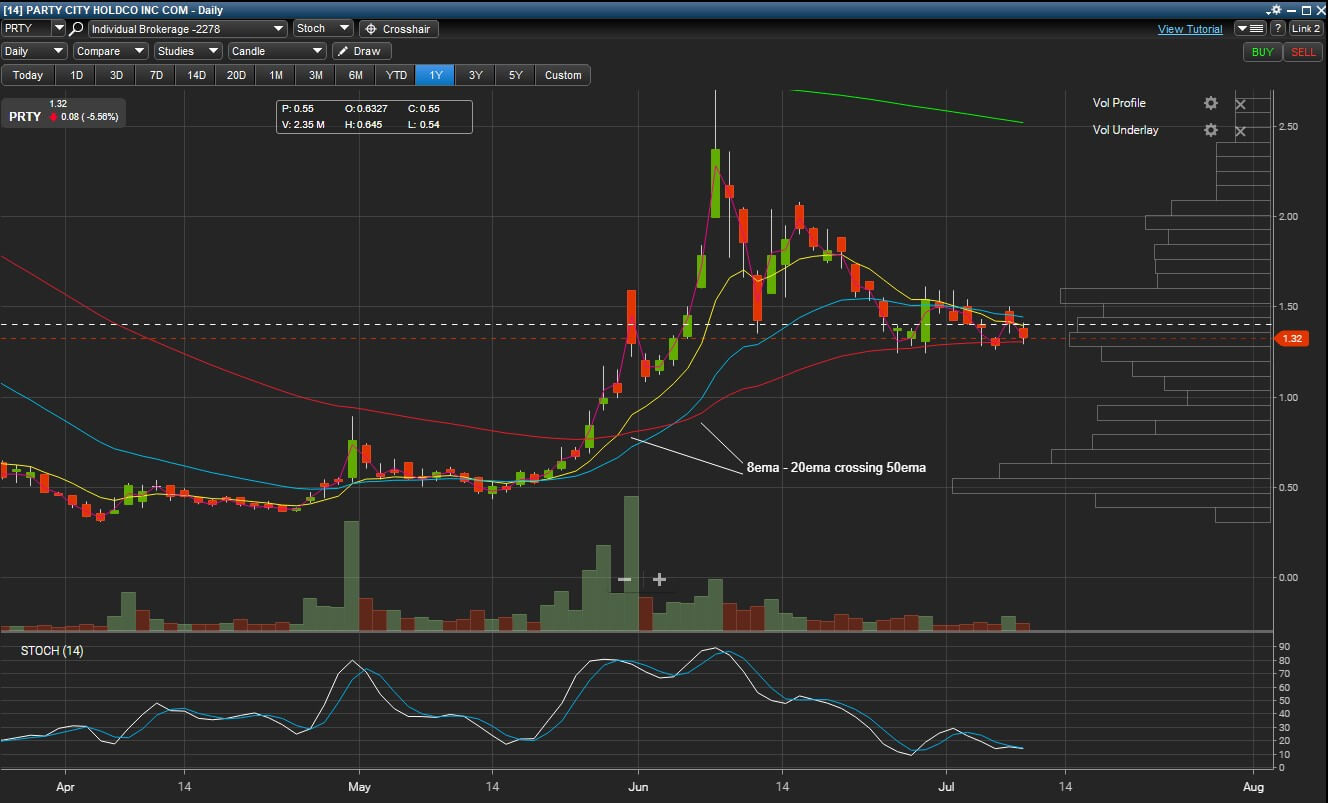Select the 3Y time range

tap(476, 75)
